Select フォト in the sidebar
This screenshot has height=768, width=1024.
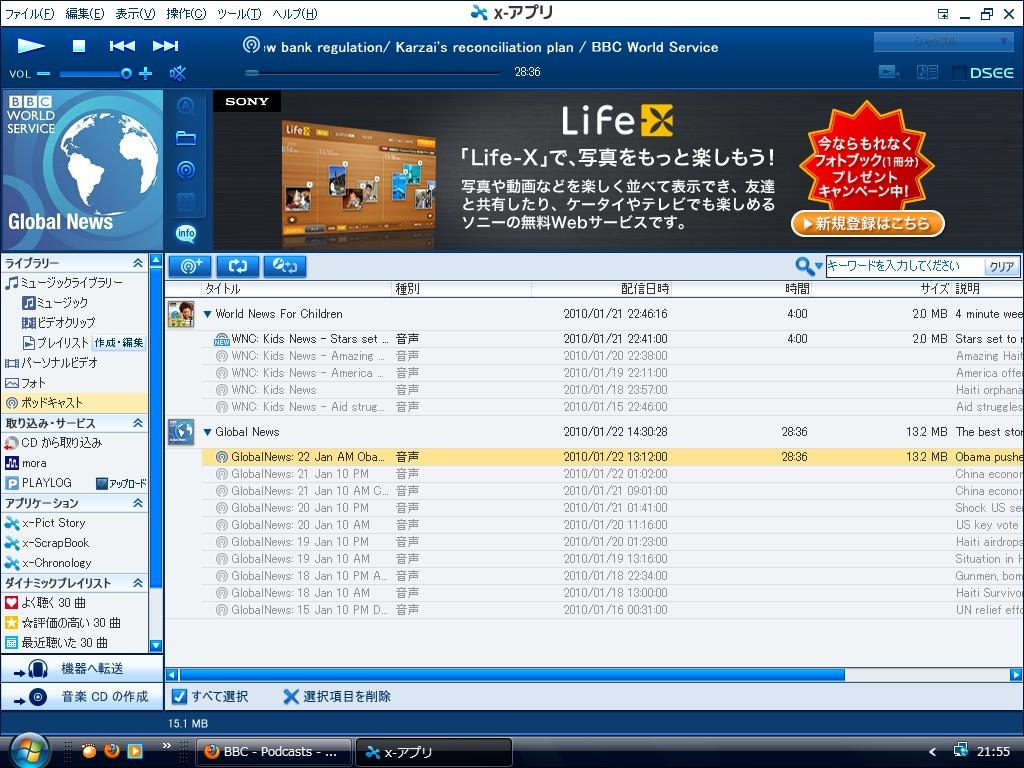tap(25, 383)
